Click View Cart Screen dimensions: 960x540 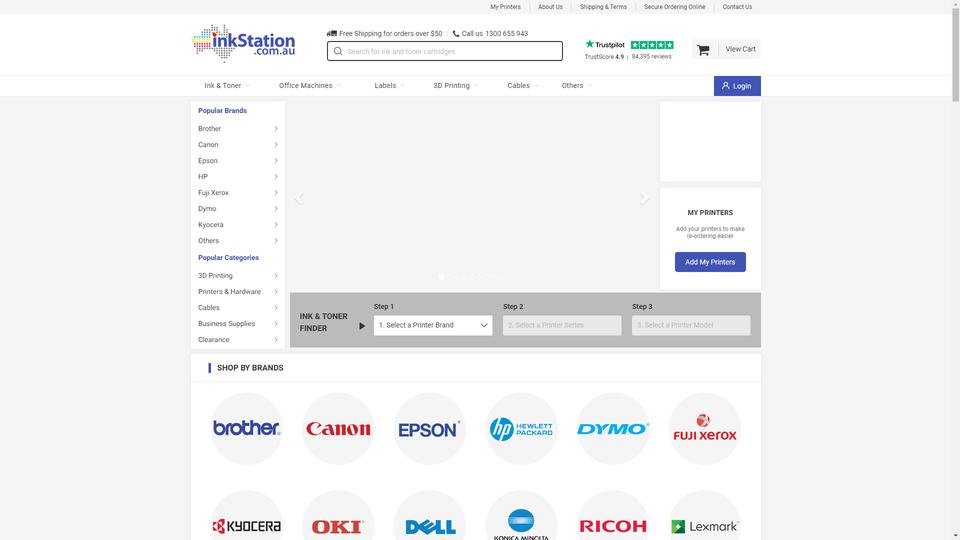coord(740,49)
